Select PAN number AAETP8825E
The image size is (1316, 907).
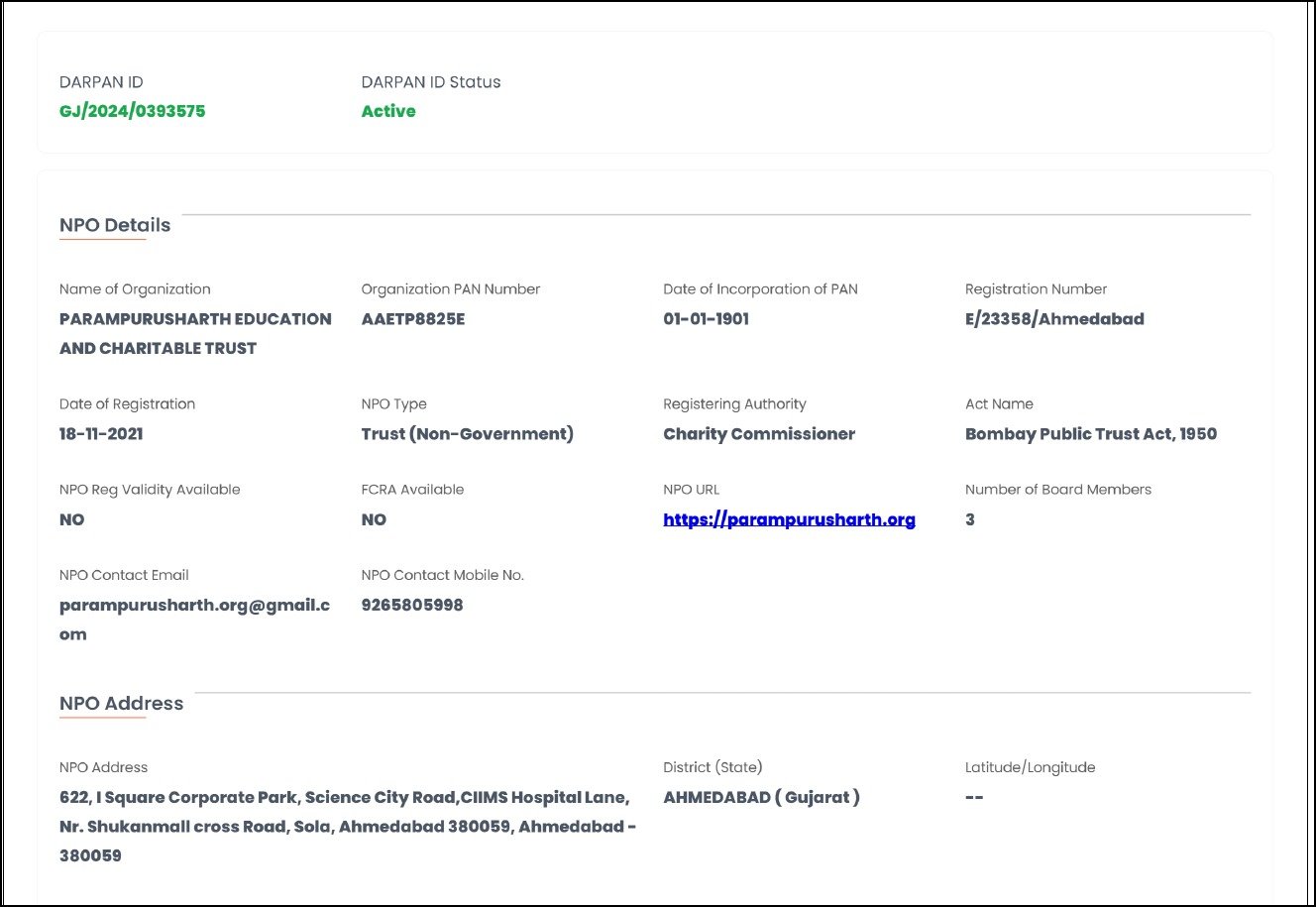(x=413, y=319)
